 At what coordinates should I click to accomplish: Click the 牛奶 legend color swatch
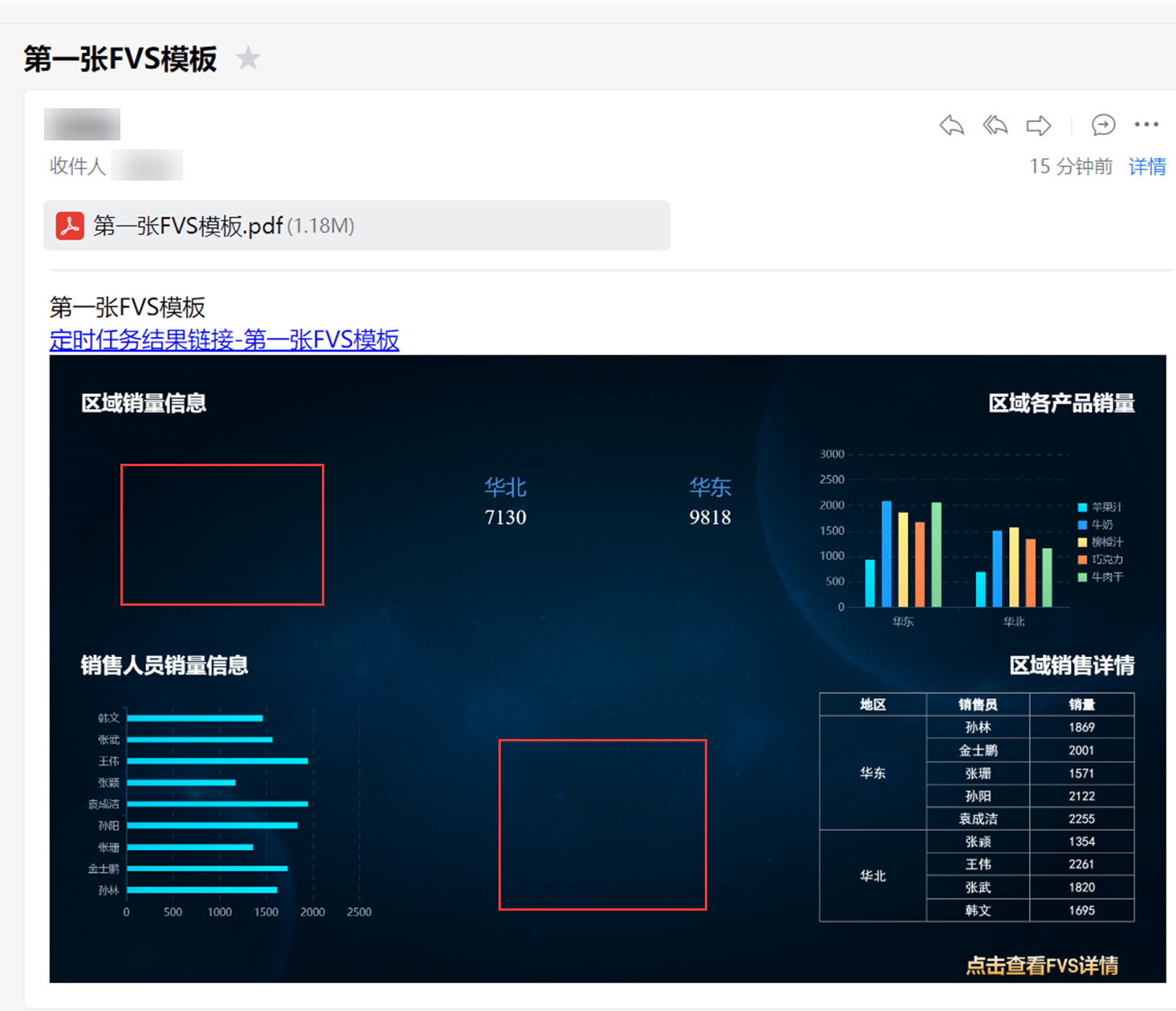coord(1082,525)
